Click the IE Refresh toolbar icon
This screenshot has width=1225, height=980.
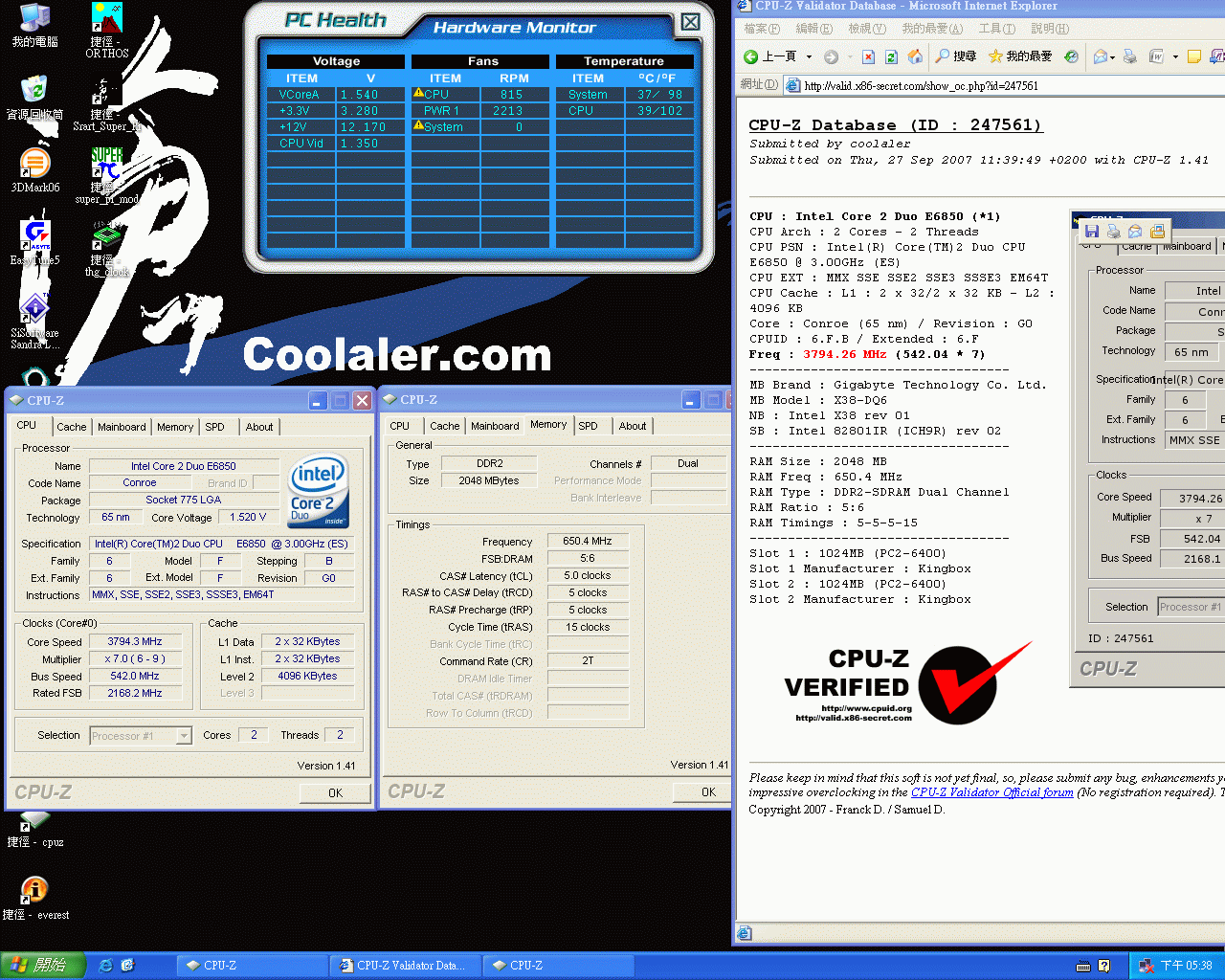(891, 57)
